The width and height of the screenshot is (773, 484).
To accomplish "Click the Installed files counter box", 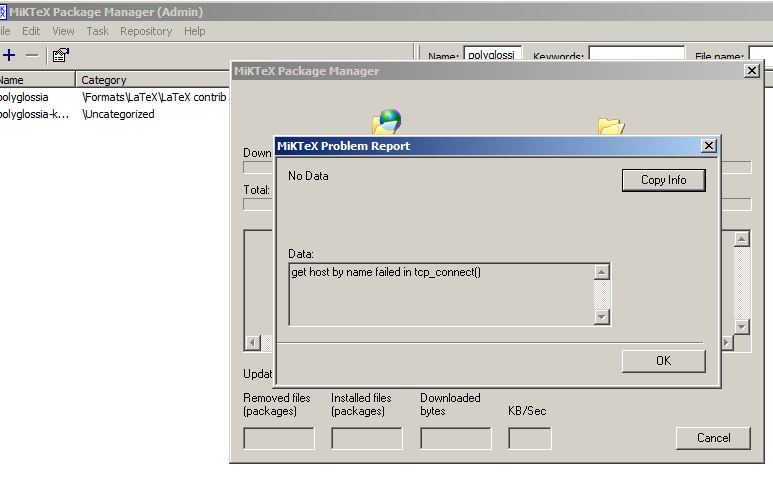I will (x=367, y=438).
